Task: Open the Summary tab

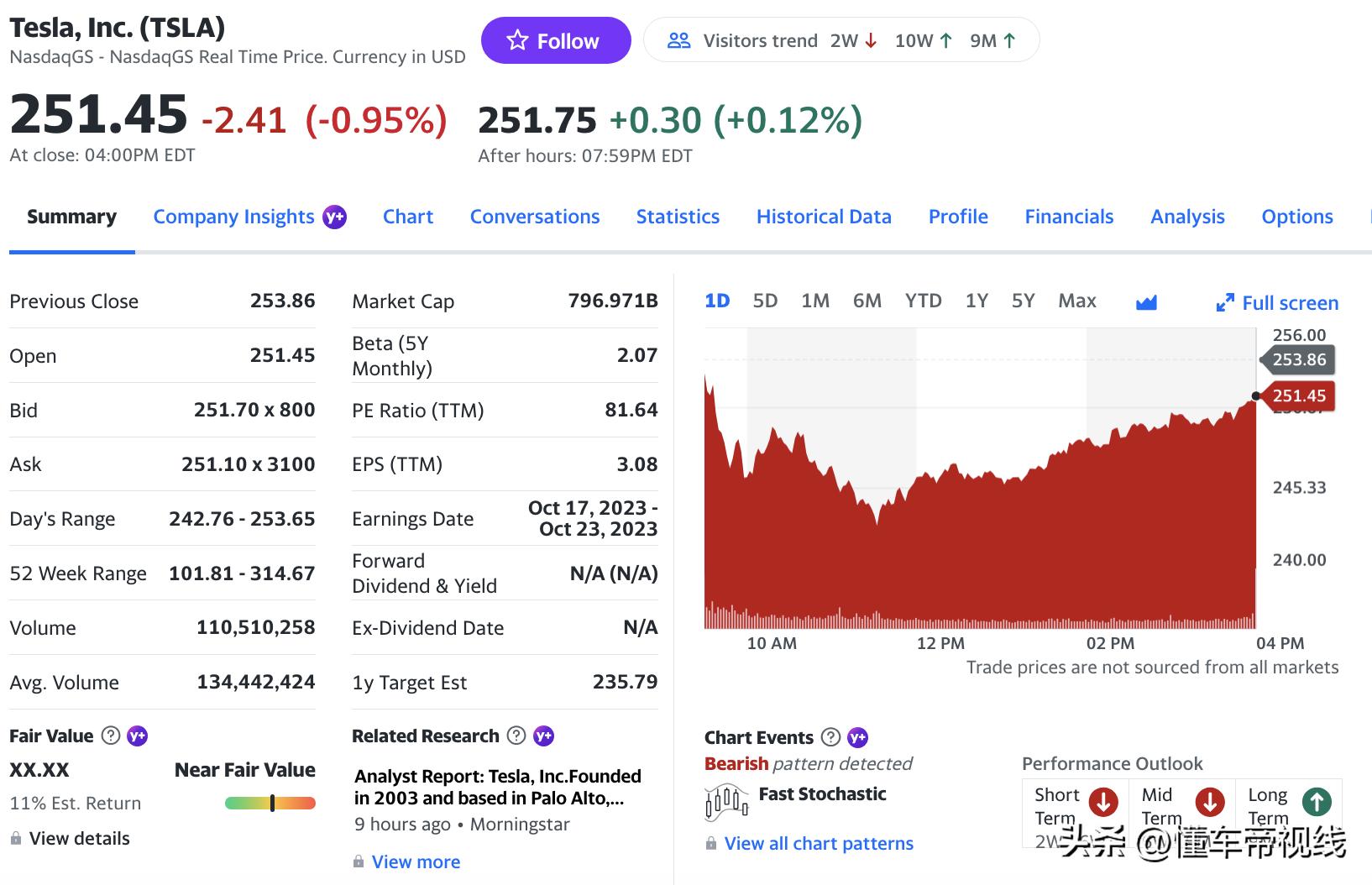Action: [x=71, y=217]
